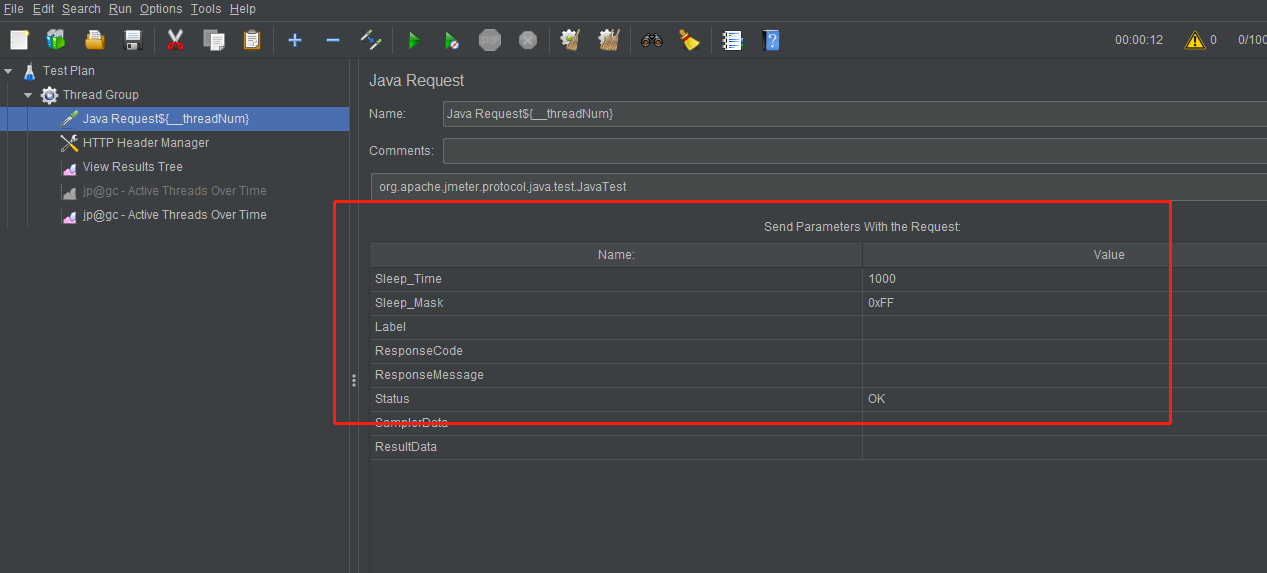Click the Copy icon in toolbar
Viewport: 1267px width, 573px height.
click(x=214, y=40)
